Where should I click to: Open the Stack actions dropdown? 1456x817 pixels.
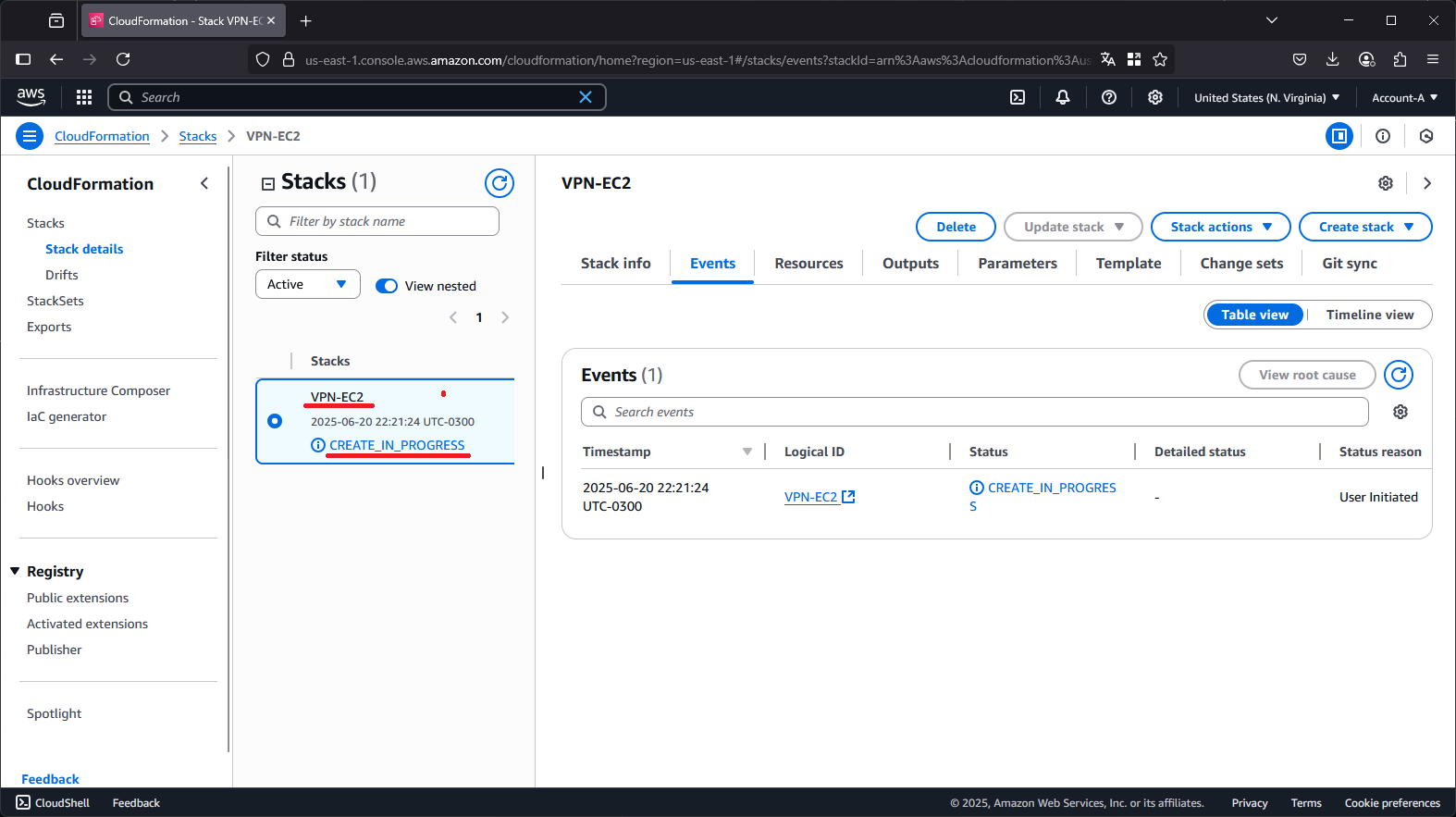[x=1220, y=227]
